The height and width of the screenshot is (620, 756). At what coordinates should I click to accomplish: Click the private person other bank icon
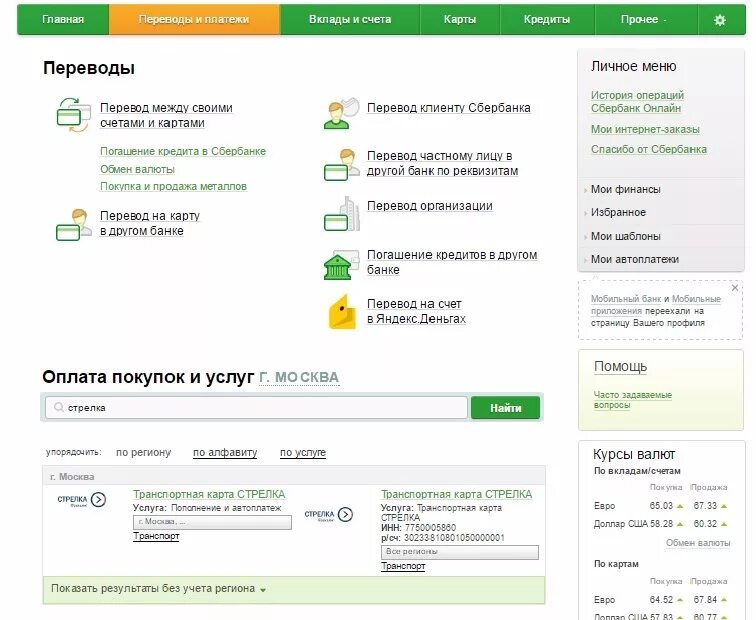(341, 165)
